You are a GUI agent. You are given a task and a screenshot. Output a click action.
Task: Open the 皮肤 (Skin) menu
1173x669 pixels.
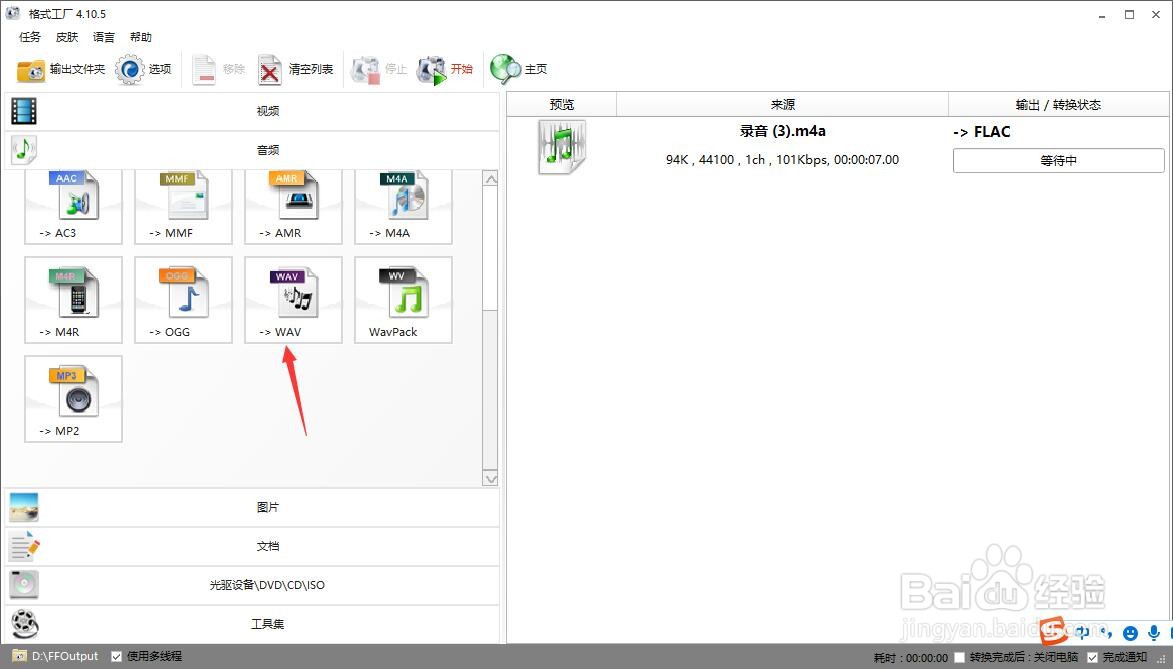[x=67, y=37]
